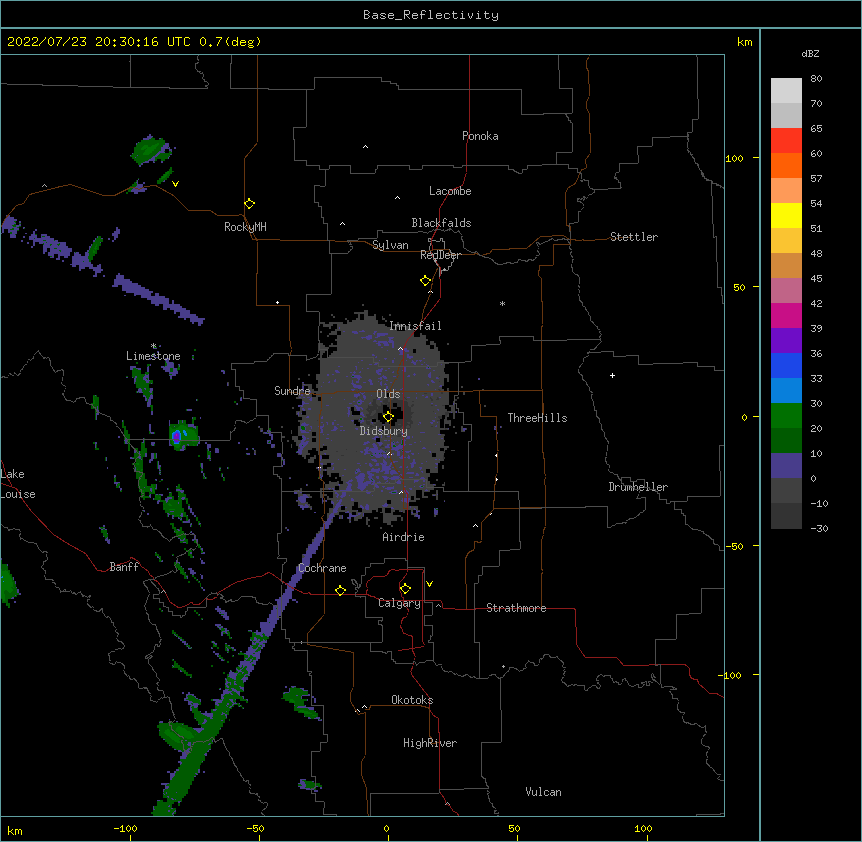Click the Olds city label
The image size is (862, 842).
(x=388, y=394)
